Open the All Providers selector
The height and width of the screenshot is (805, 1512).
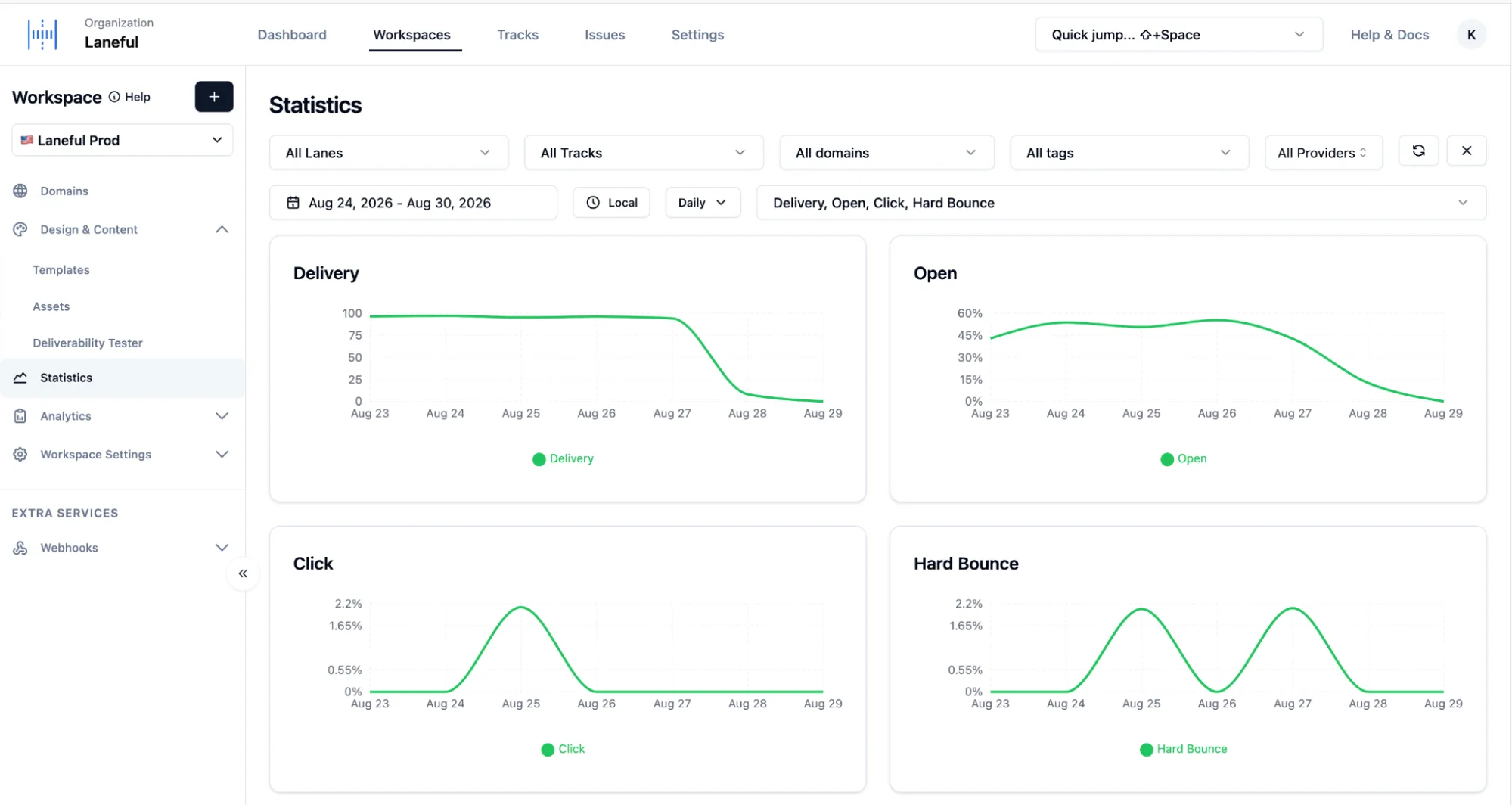coord(1324,153)
